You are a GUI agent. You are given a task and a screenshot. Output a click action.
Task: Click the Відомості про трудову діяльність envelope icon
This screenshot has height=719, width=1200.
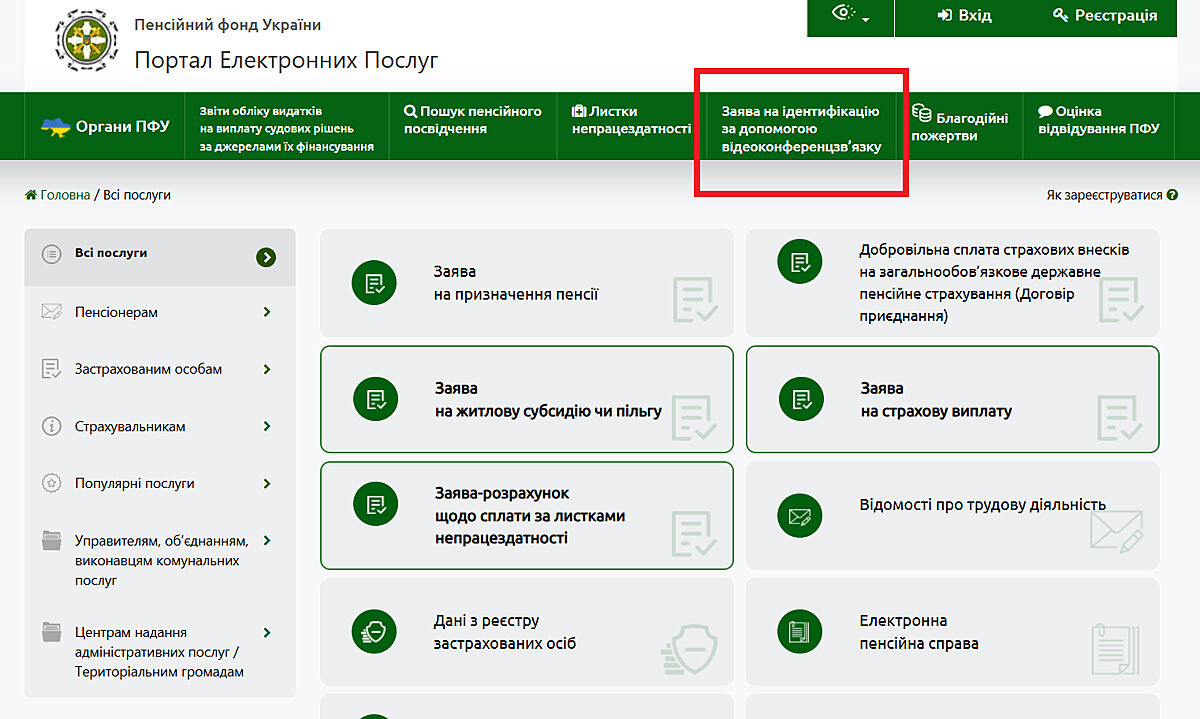pyautogui.click(x=800, y=517)
